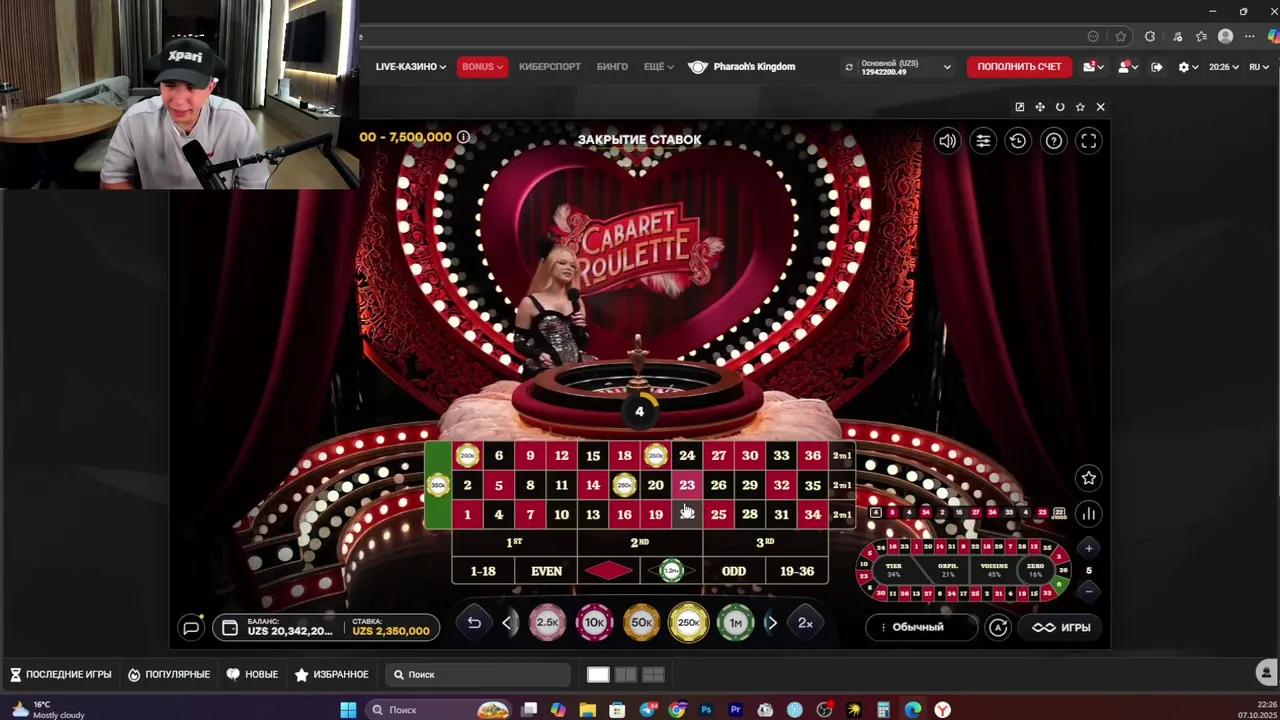Pop out the game window icon

pyautogui.click(x=1019, y=107)
